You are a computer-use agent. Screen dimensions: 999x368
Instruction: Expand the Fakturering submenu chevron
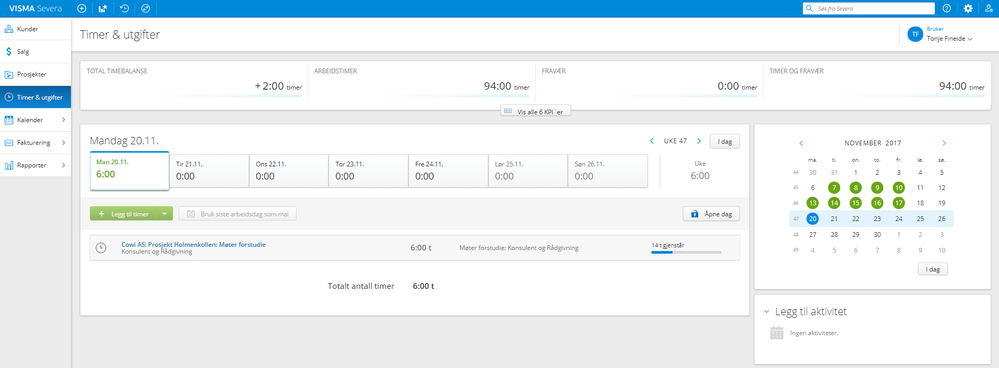click(x=63, y=143)
